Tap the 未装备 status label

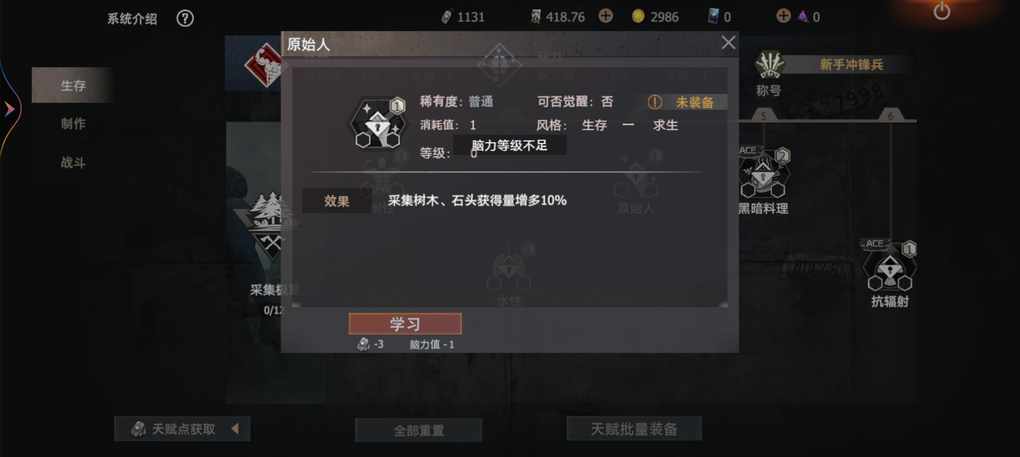(688, 102)
